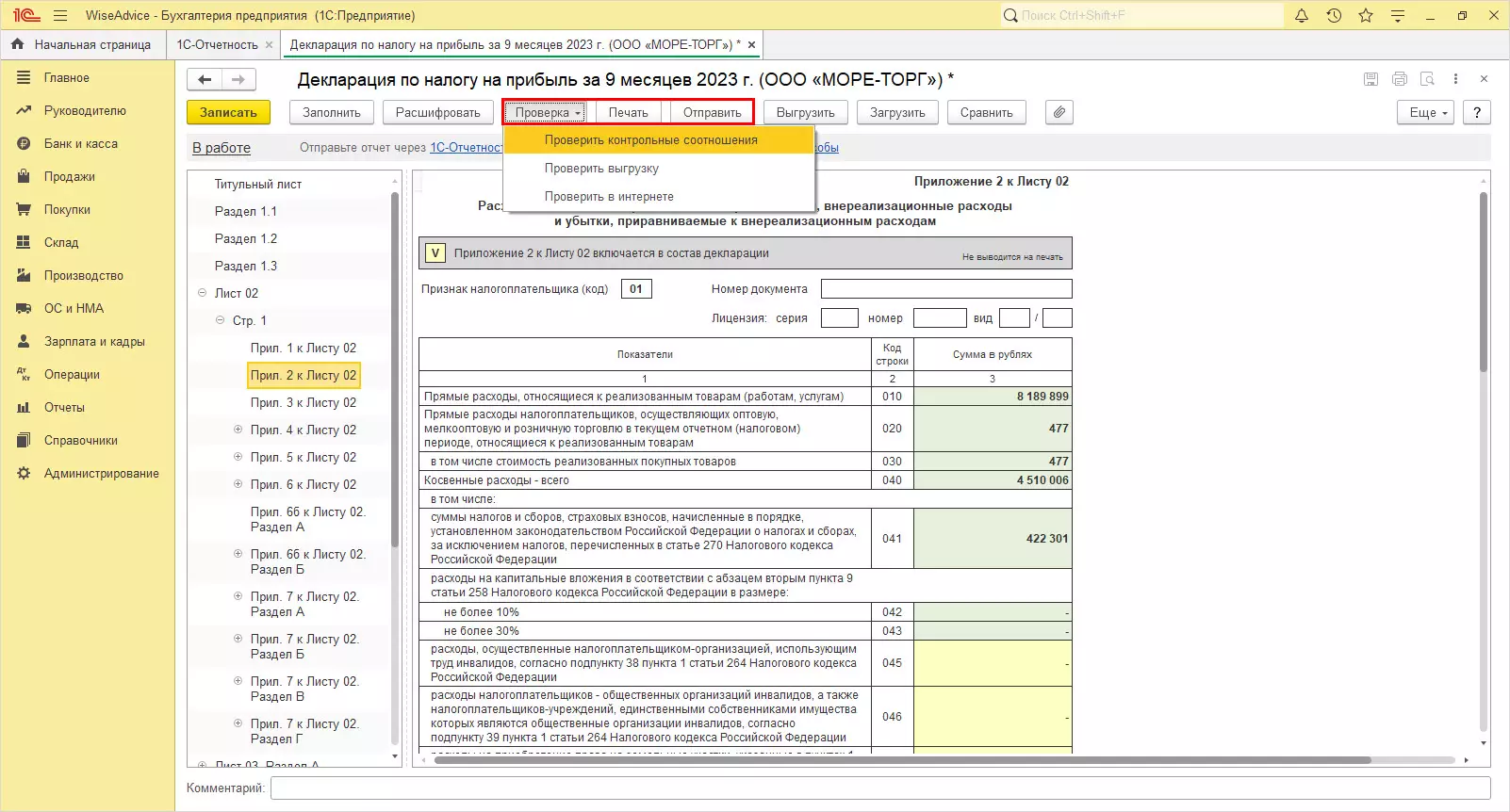Click the paperclip attachments icon
This screenshot has width=1510, height=812.
coord(1059,112)
